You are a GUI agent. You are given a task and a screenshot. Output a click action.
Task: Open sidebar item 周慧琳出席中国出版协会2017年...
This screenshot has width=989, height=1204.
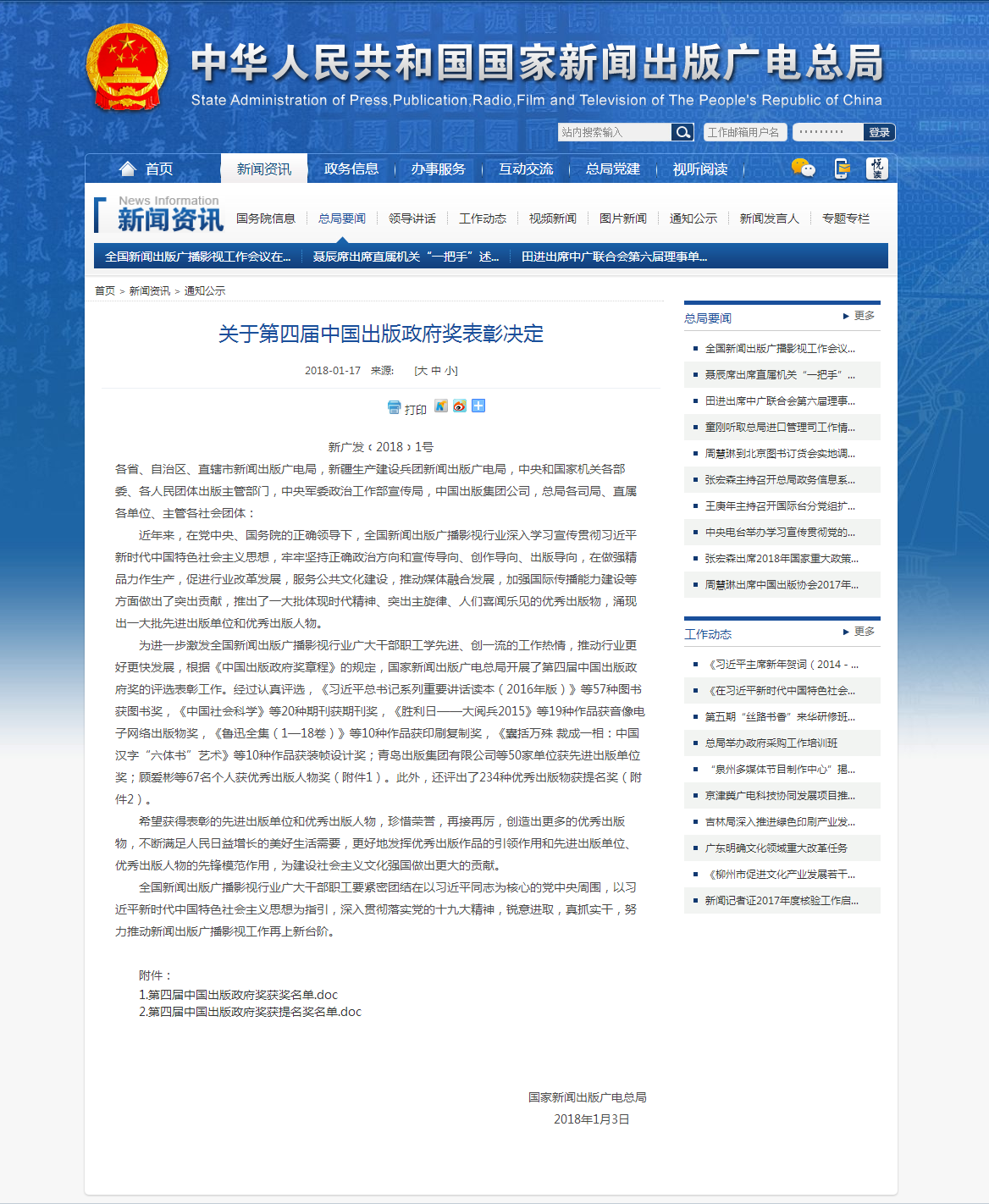(782, 585)
